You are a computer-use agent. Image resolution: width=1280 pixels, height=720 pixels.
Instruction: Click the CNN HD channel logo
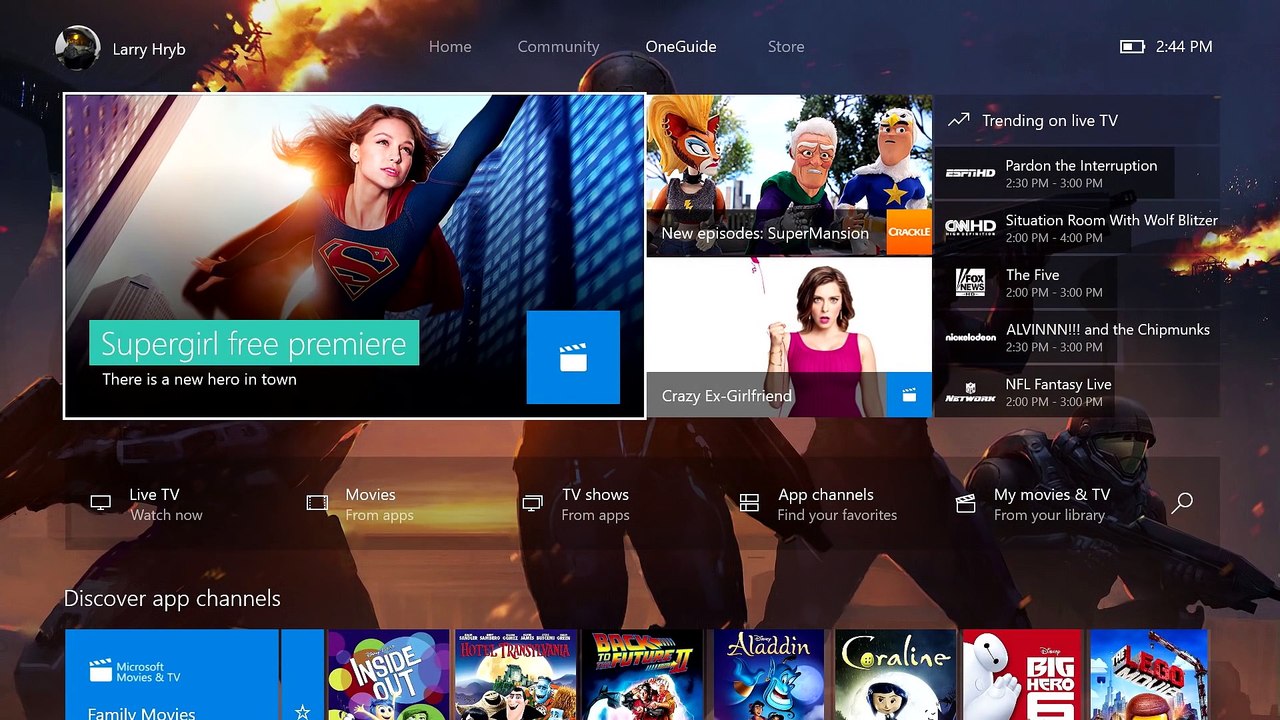(x=971, y=228)
